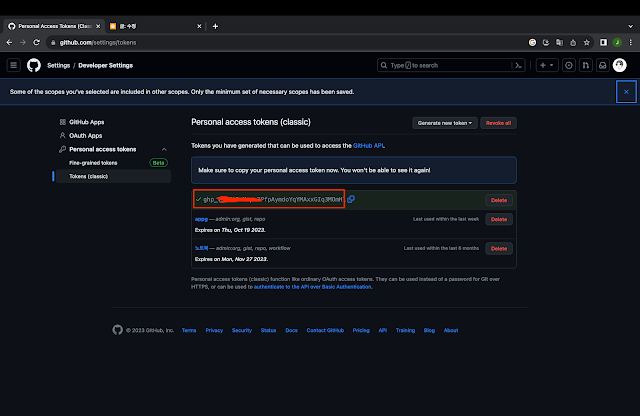Open the user profile avatar menu
The width and height of the screenshot is (640, 416).
point(620,65)
